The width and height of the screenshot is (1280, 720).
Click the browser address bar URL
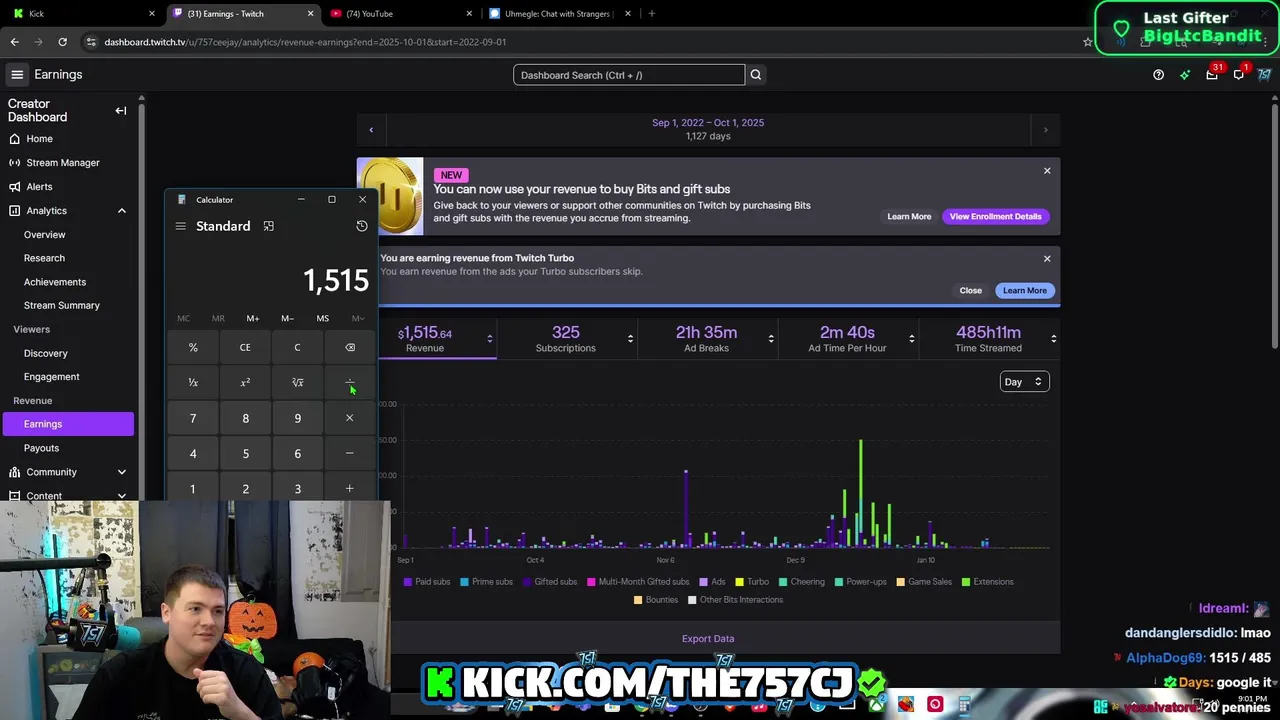click(305, 42)
